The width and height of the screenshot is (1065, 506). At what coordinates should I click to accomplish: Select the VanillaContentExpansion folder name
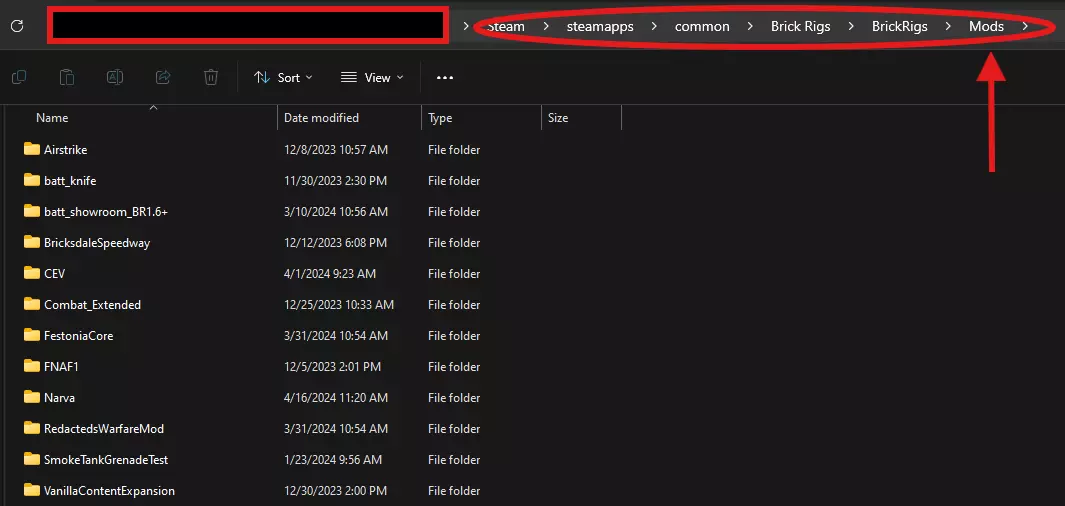[109, 490]
